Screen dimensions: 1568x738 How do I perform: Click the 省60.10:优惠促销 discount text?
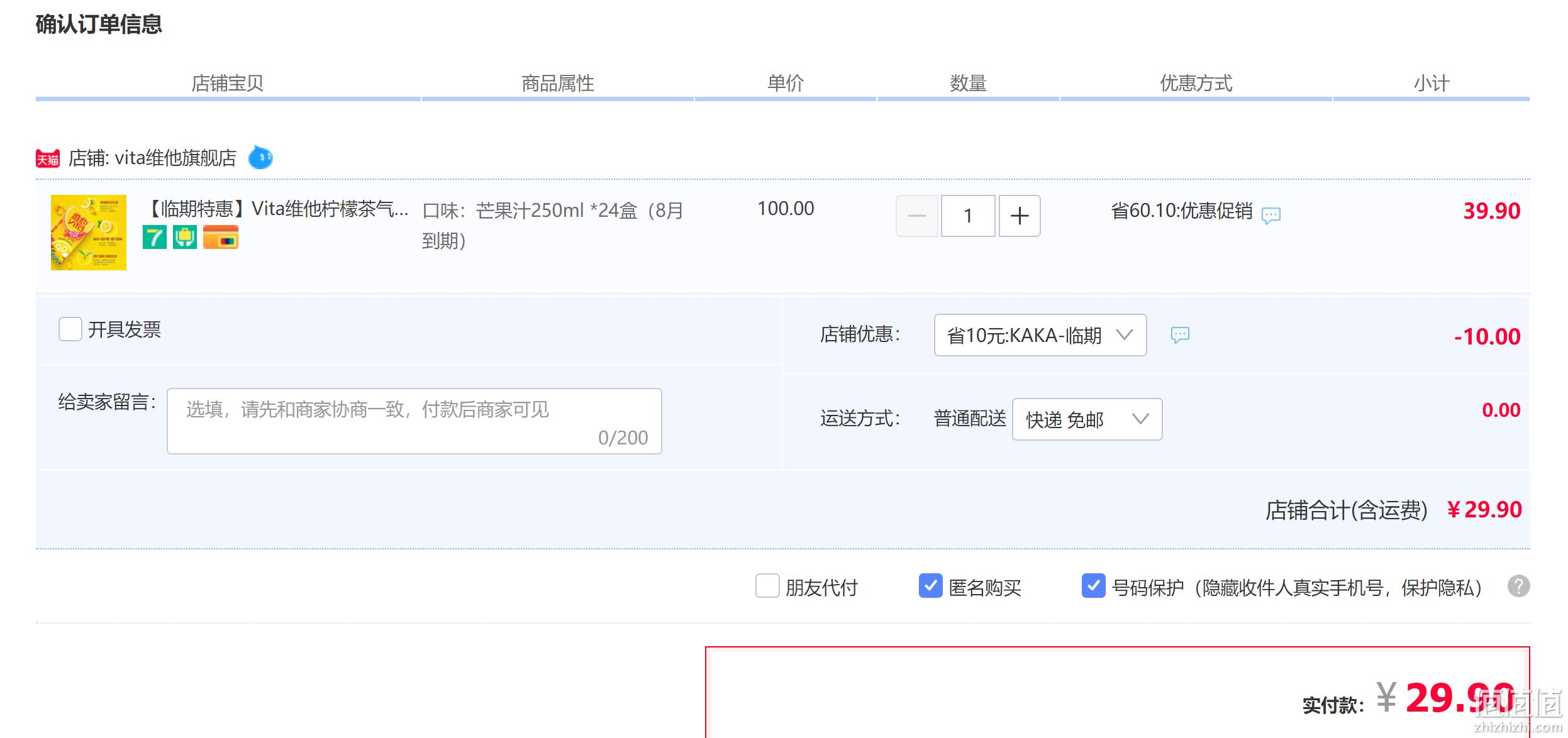tap(1182, 211)
